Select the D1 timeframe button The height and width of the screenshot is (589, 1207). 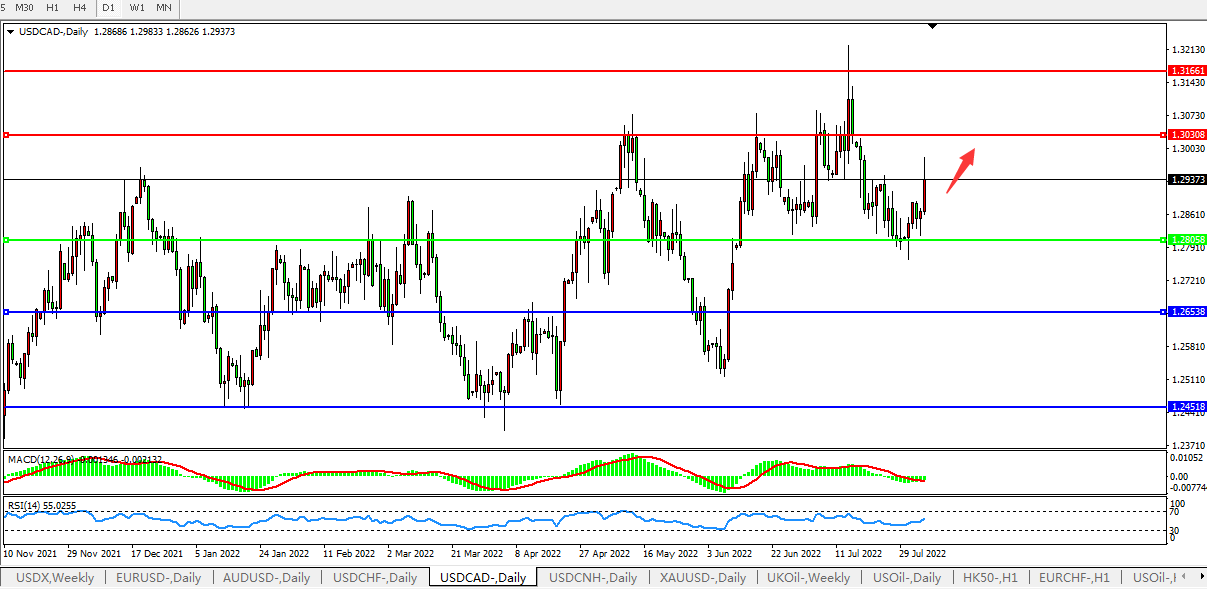tap(109, 8)
